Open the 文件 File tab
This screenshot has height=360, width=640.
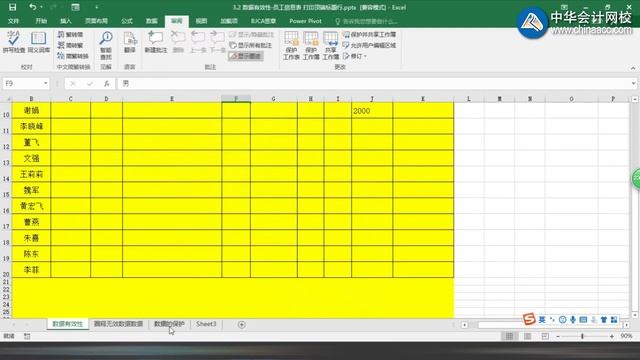pyautogui.click(x=13, y=21)
